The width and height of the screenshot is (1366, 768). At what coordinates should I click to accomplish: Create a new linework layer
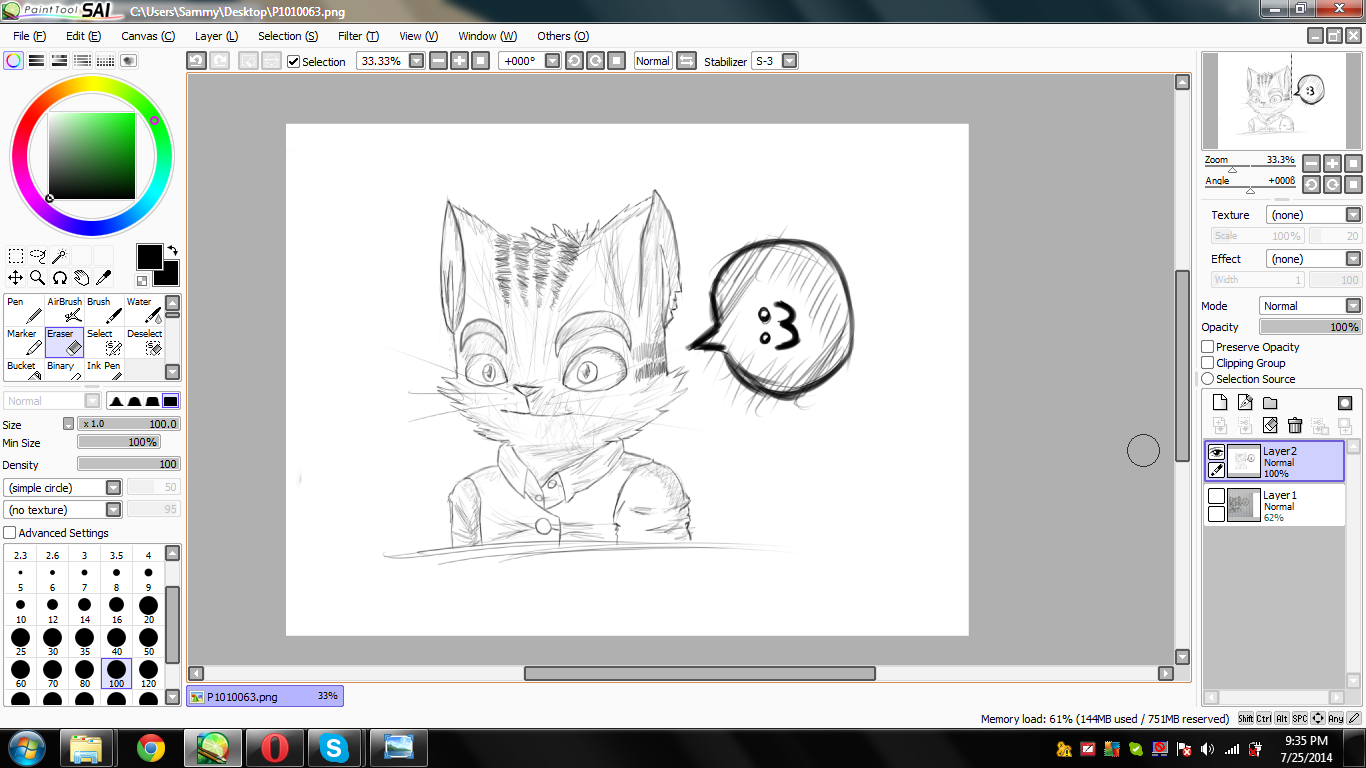(1245, 403)
